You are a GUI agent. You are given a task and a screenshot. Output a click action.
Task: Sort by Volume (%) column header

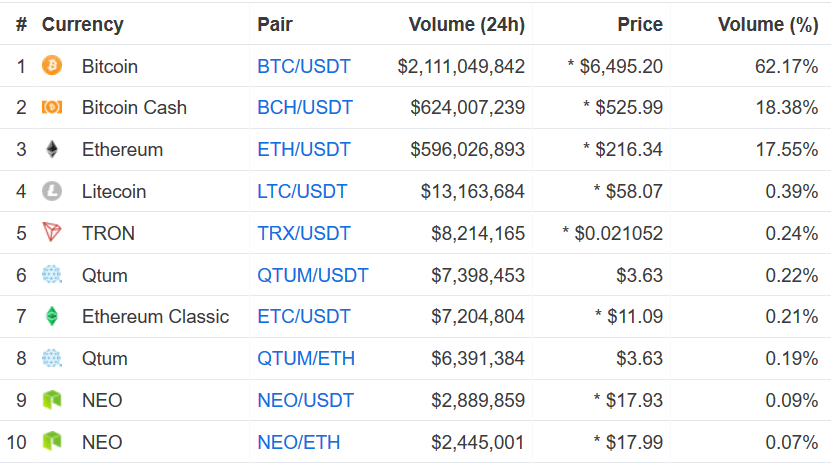768,24
